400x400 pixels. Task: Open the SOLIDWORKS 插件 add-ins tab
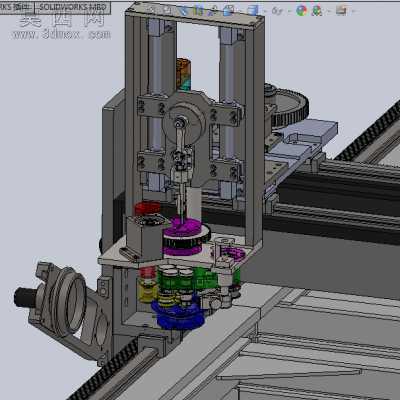coord(17,7)
